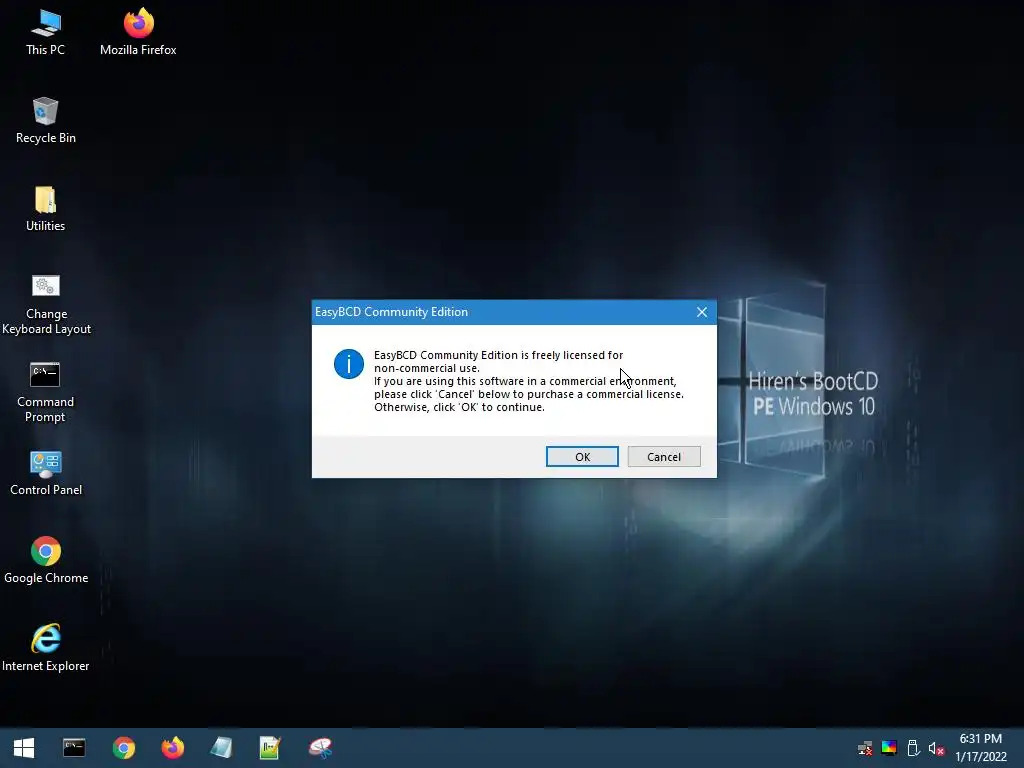The height and width of the screenshot is (768, 1024).
Task: Select the Utilities folder on desktop
Action: [45, 209]
